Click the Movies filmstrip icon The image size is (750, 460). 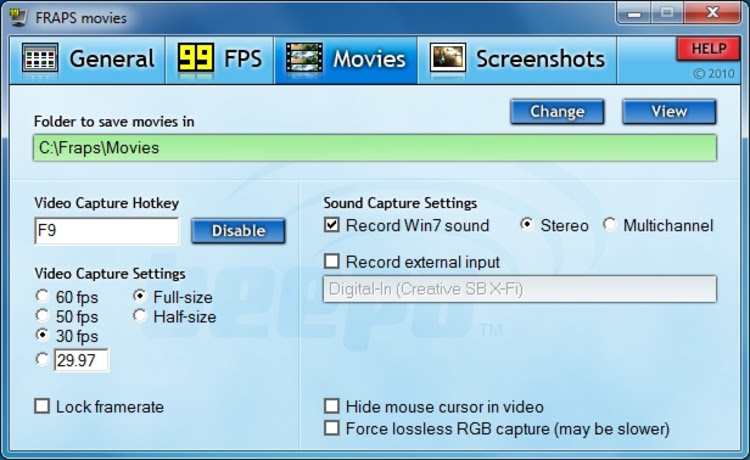pos(304,58)
